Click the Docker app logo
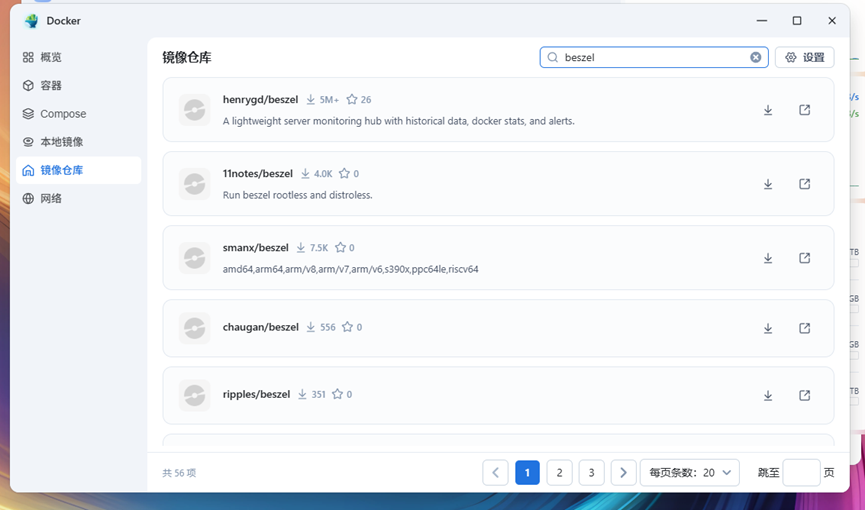The height and width of the screenshot is (510, 865). tap(31, 21)
